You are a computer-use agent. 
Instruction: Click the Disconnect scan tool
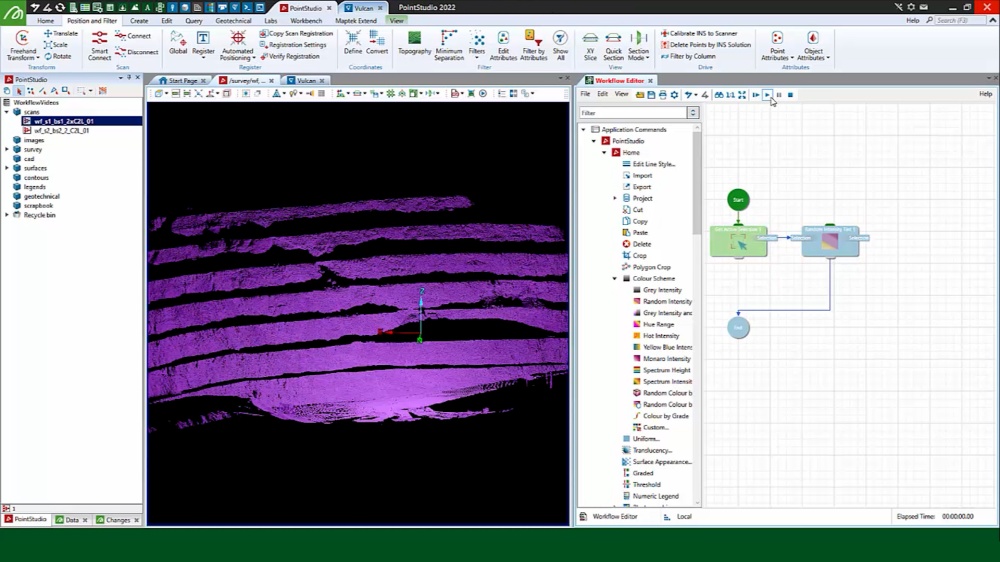click(x=137, y=52)
